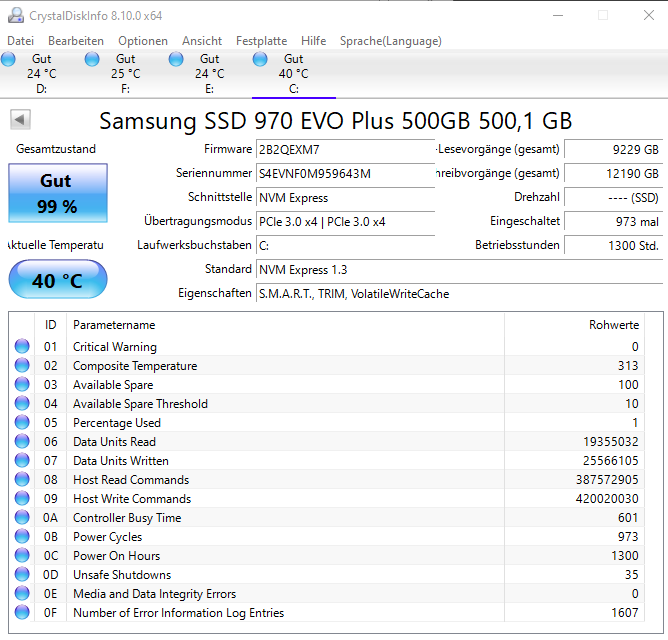Click the total writes value 12190 GB
Screen dimensions: 668x640
tap(613, 173)
